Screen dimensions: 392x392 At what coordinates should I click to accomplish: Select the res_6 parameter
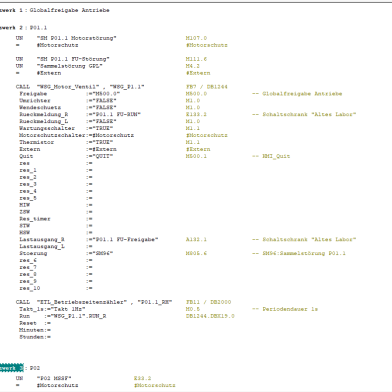[x=28, y=260]
